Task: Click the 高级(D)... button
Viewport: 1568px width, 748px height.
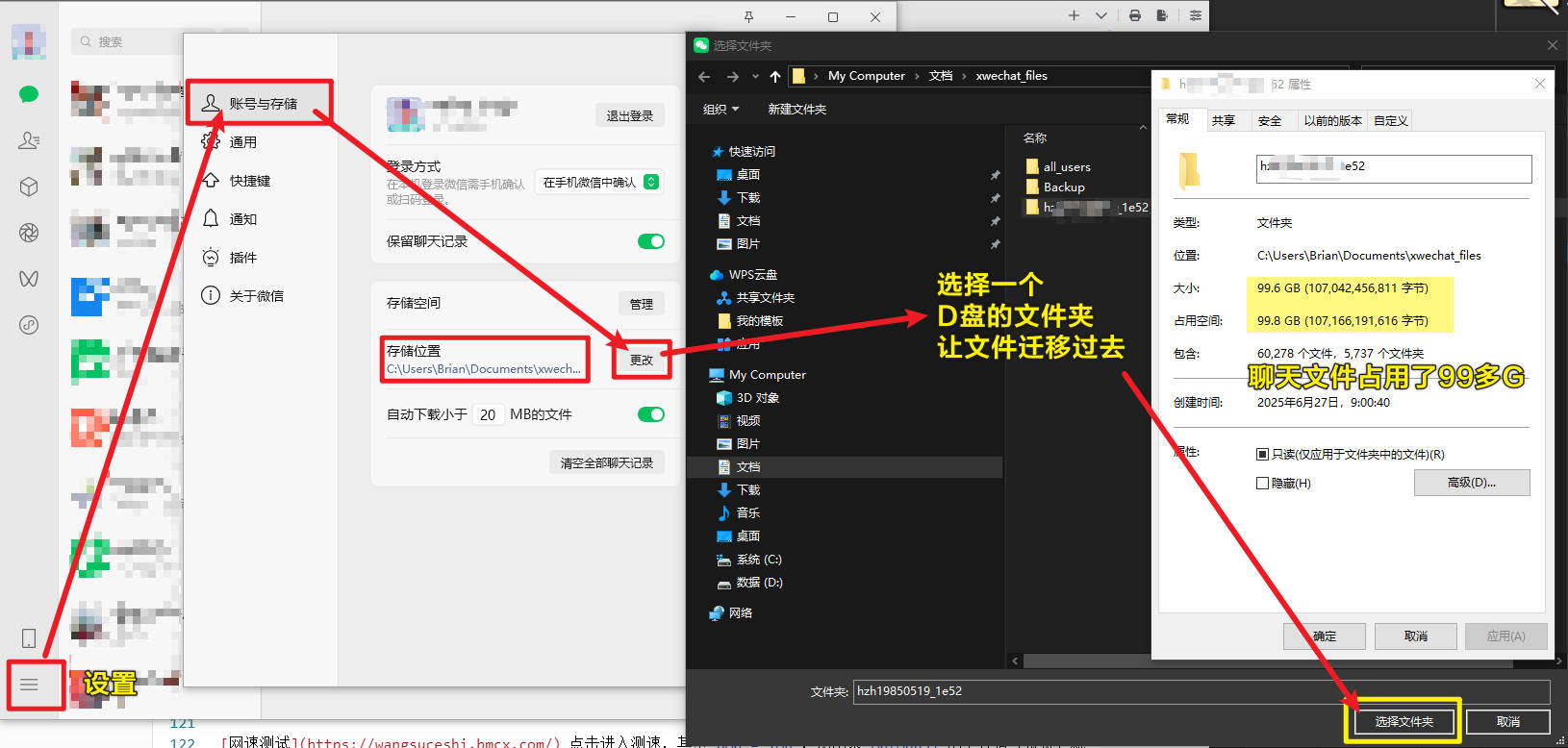Action: point(1471,483)
